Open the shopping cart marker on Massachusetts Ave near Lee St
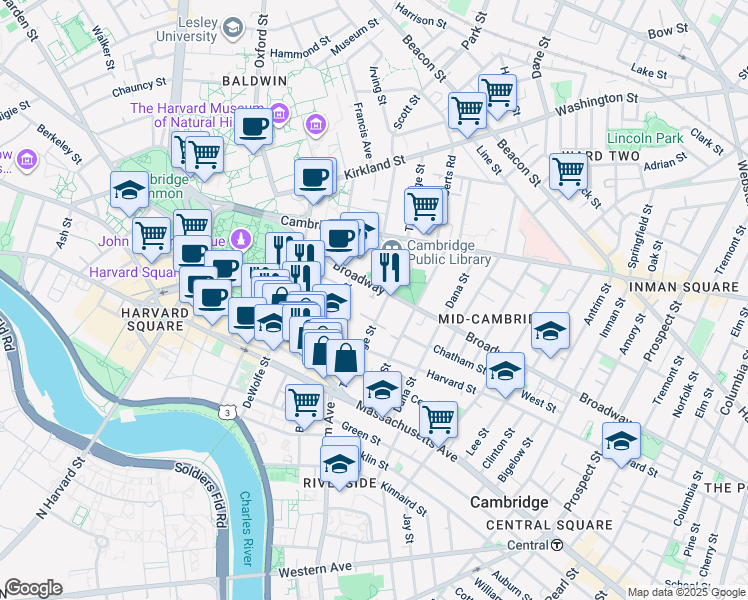This screenshot has width=748, height=600. (438, 421)
